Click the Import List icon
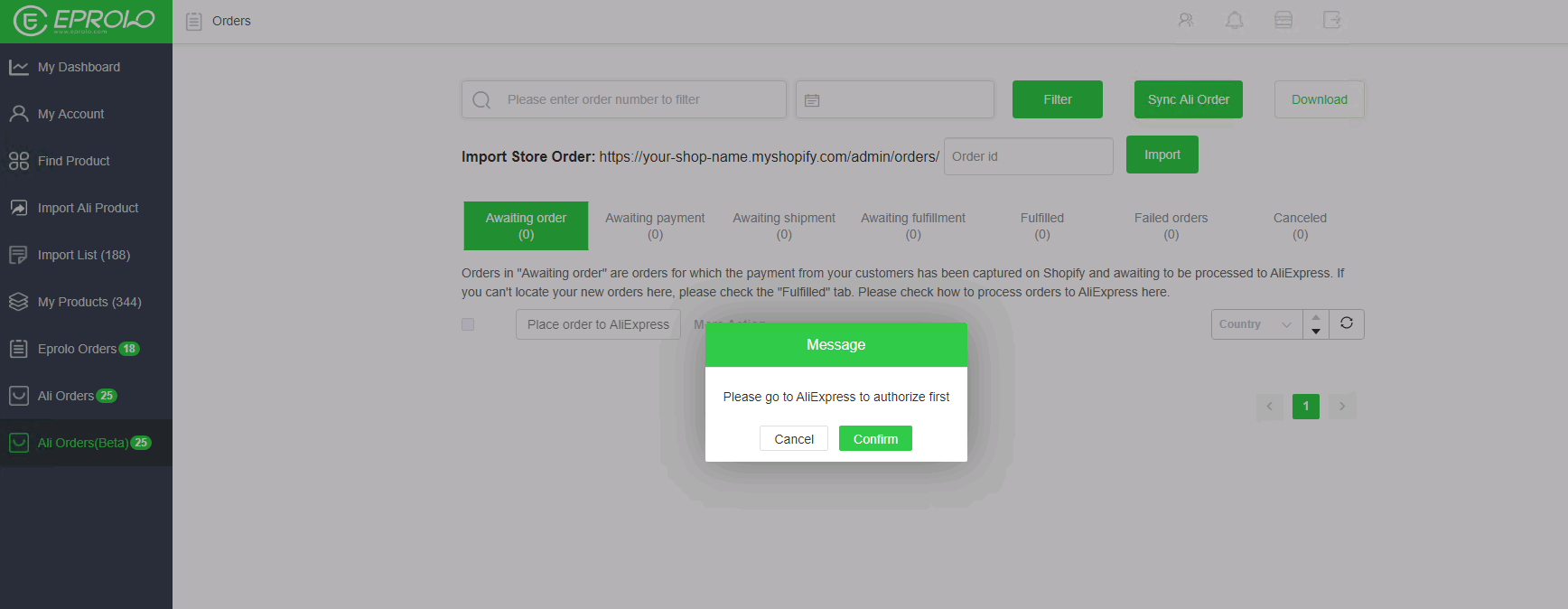Viewport: 1568px width, 609px height. 19,255
